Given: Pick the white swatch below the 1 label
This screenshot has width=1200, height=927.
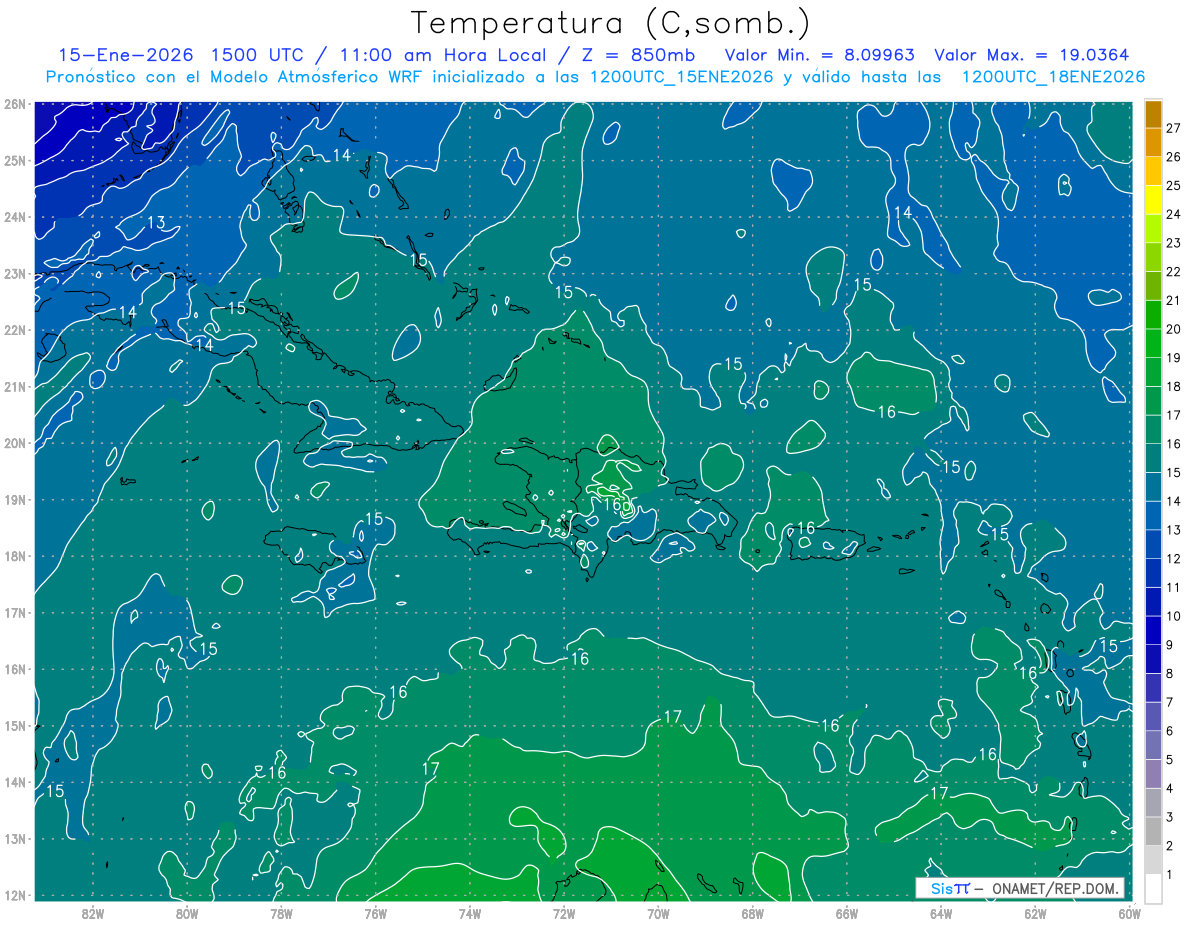Looking at the screenshot, I should click(x=1153, y=888).
